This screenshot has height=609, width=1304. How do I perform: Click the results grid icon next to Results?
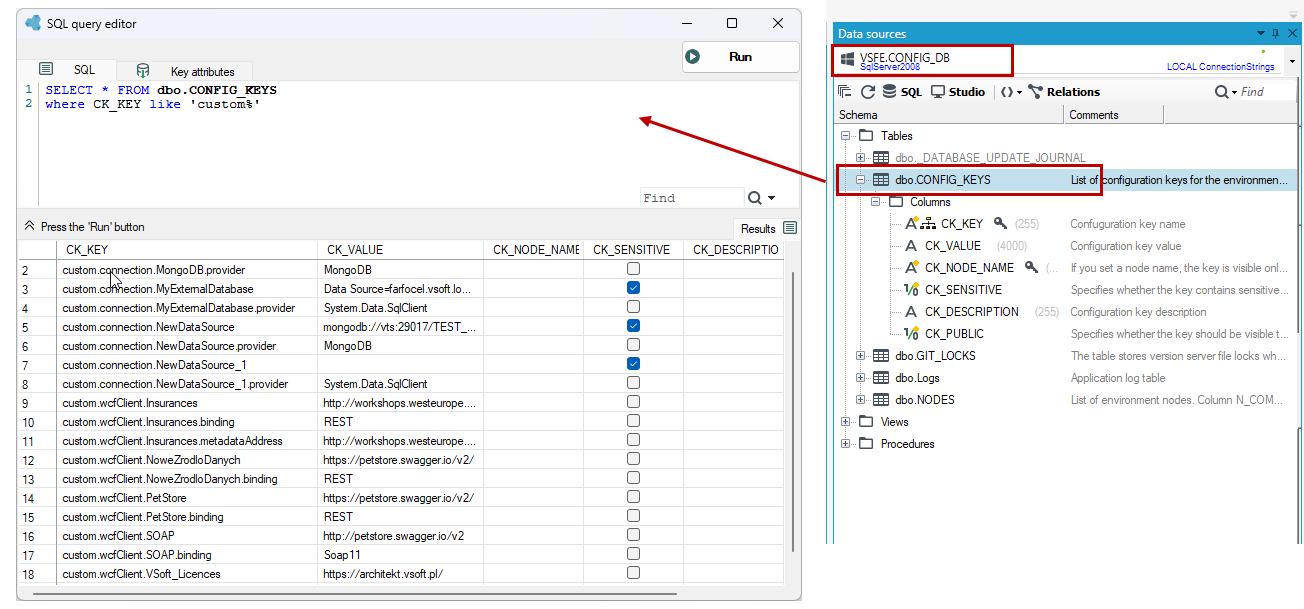[790, 228]
